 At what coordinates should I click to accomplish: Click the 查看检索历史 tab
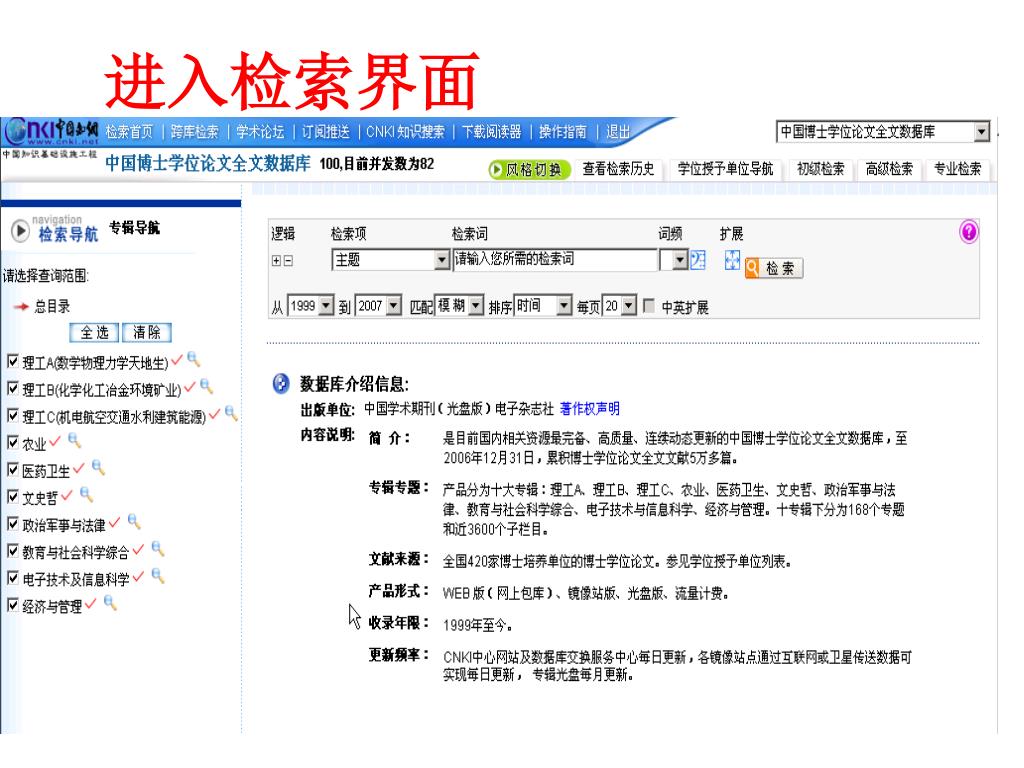tap(618, 169)
